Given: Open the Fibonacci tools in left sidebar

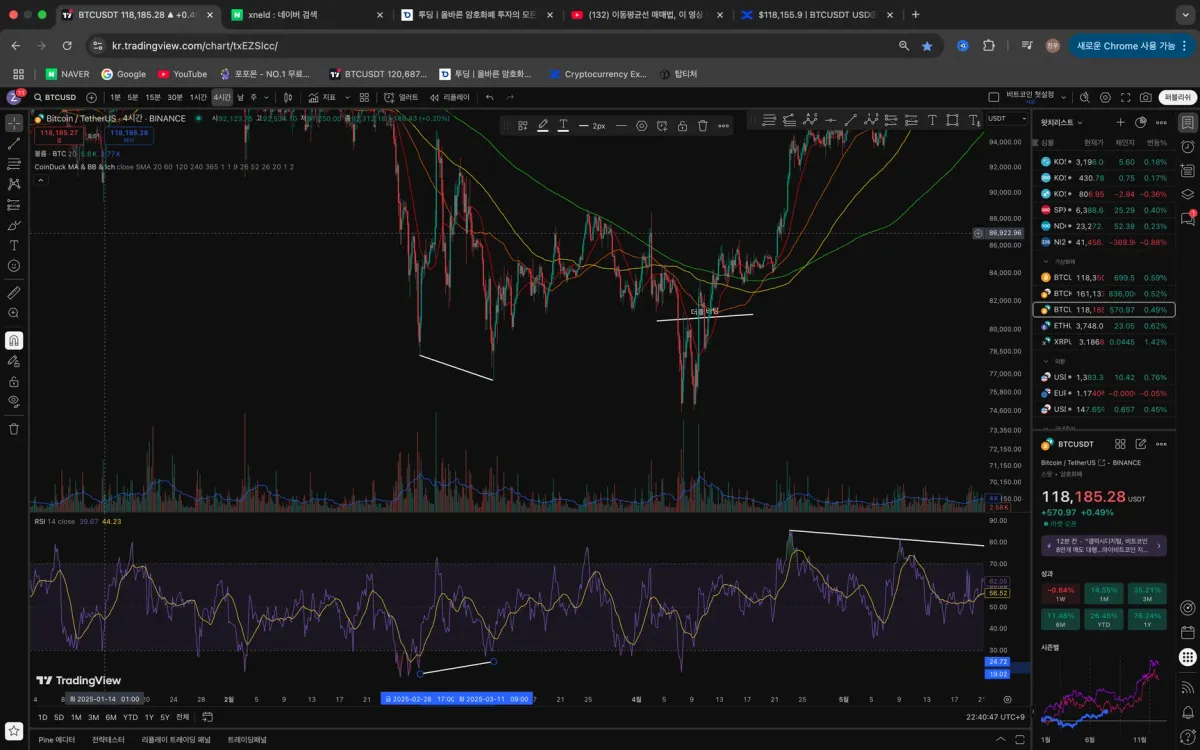Looking at the screenshot, I should pyautogui.click(x=14, y=164).
